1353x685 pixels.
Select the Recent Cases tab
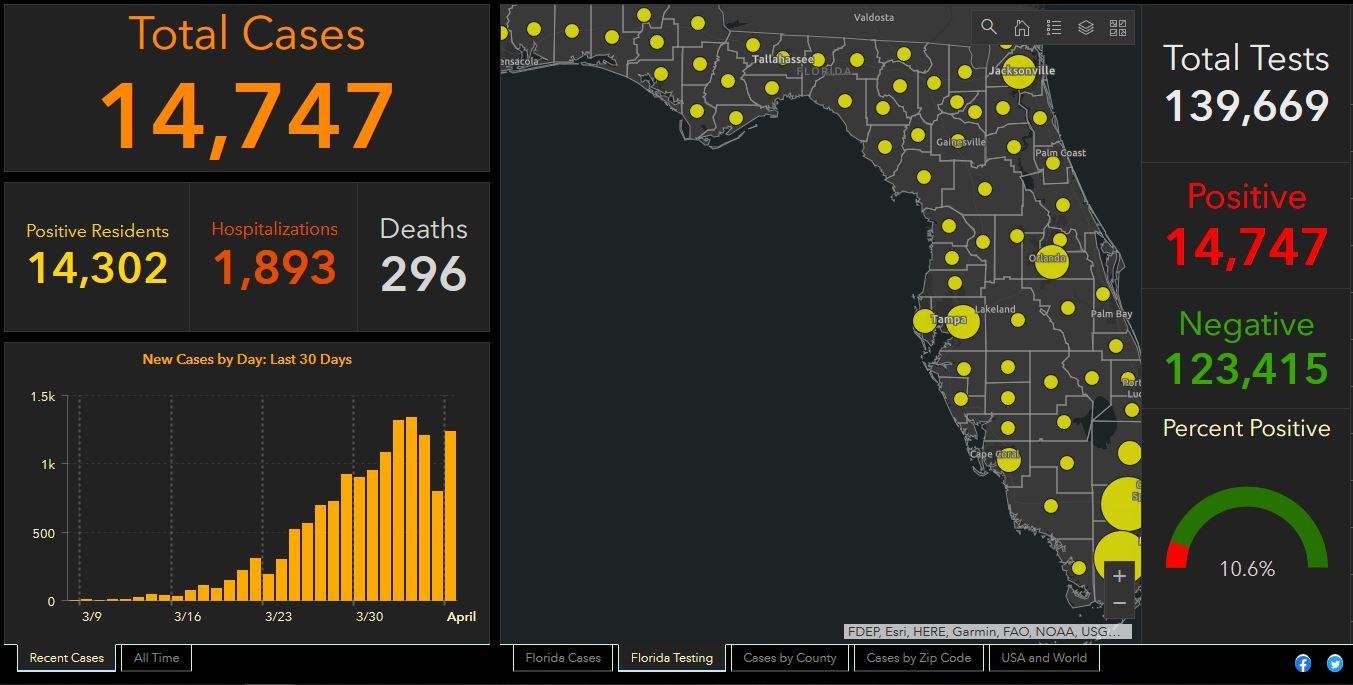66,657
